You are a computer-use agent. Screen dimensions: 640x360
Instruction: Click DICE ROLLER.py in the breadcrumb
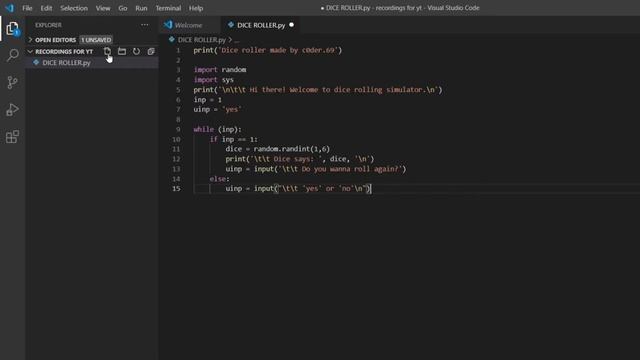(x=202, y=40)
